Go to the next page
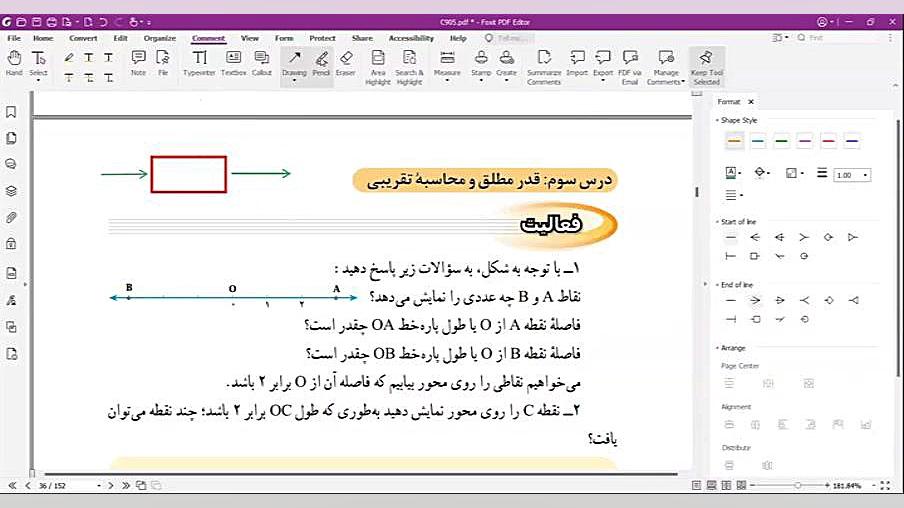Viewport: 904px width, 508px height. 111,486
